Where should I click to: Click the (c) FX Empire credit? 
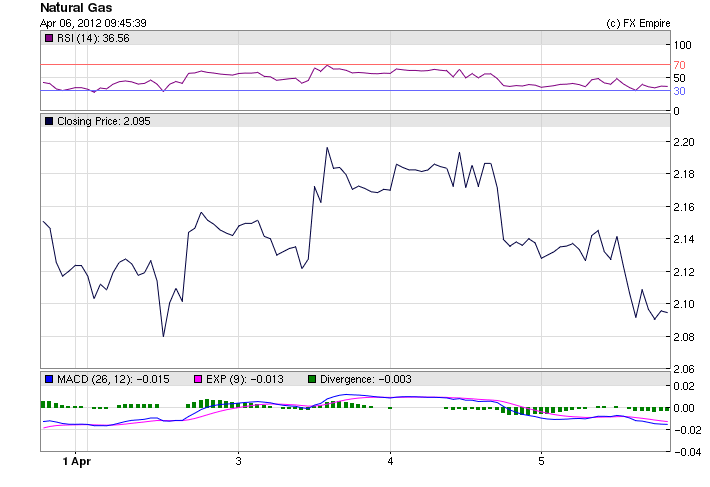[638, 23]
